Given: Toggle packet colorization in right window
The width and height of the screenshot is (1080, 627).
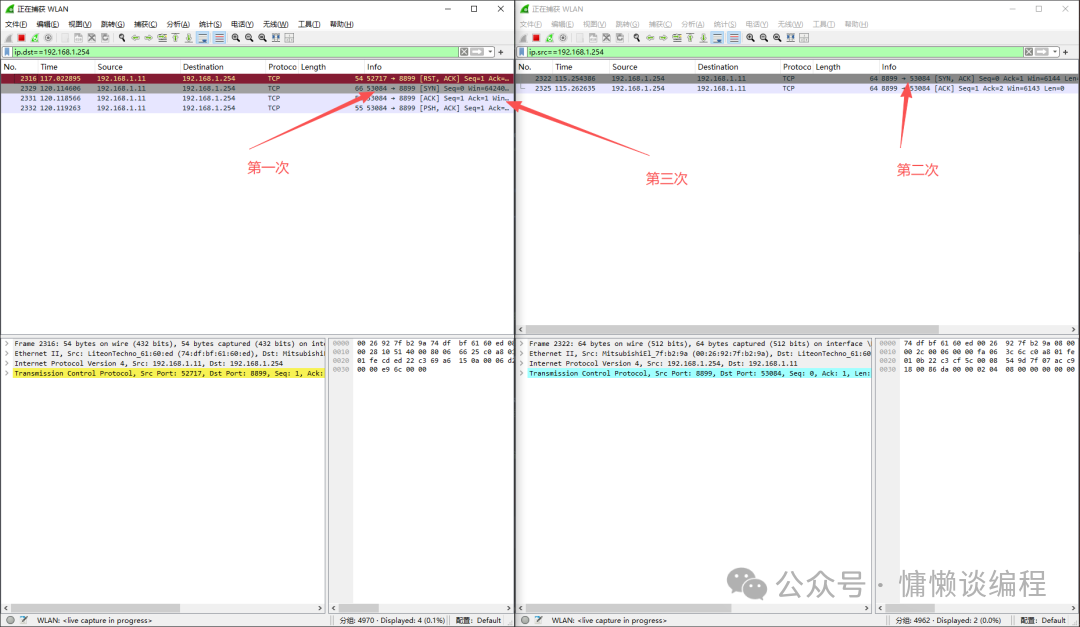Looking at the screenshot, I should [734, 38].
